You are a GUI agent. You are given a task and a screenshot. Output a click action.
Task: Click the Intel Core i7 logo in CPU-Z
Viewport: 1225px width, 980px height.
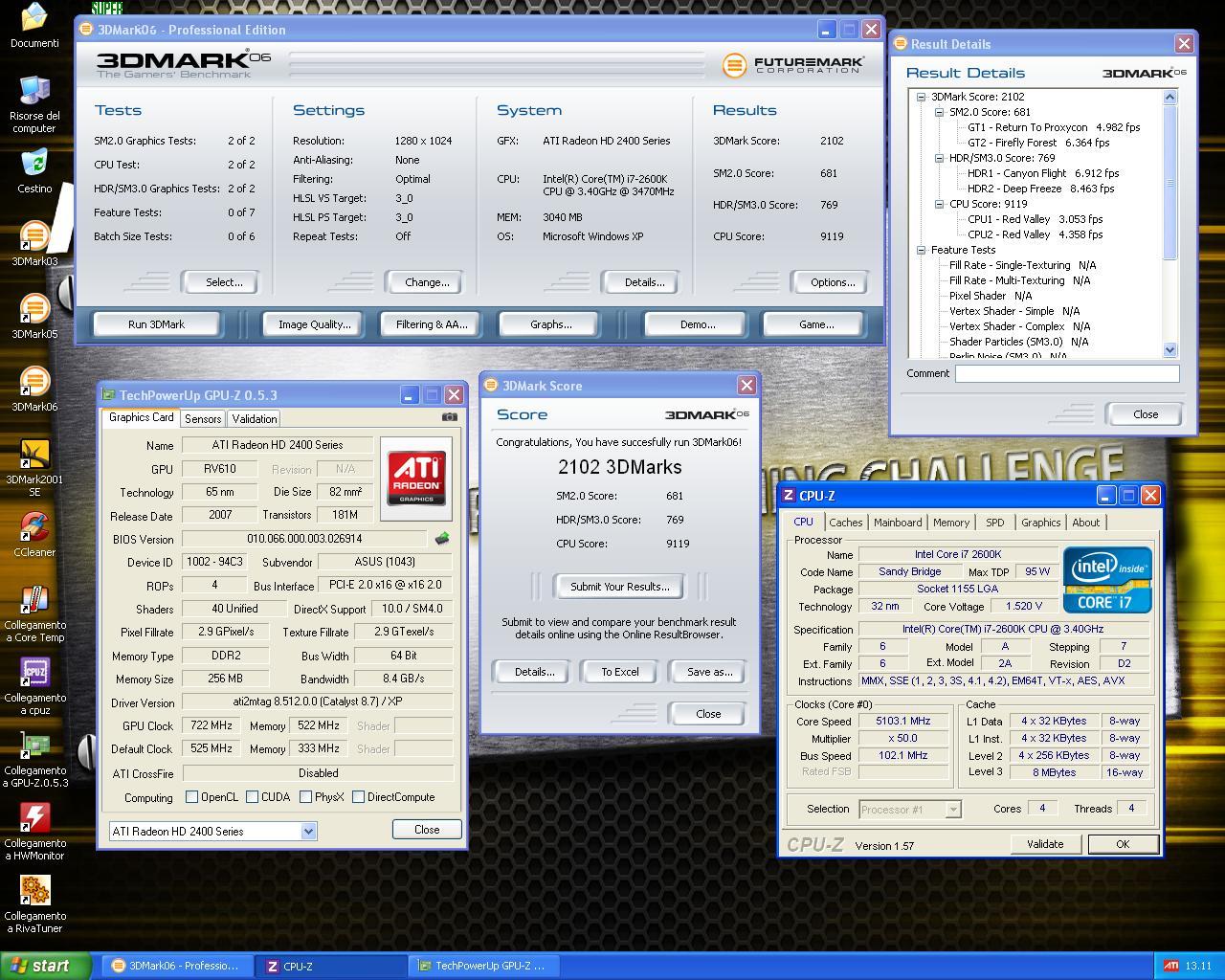(x=1107, y=579)
